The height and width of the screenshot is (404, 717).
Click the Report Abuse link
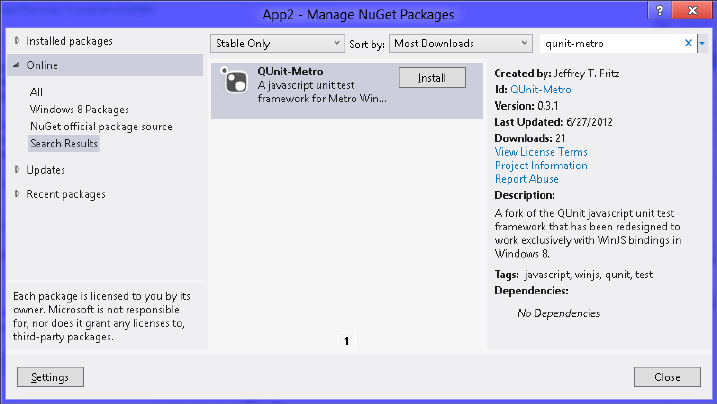pyautogui.click(x=526, y=179)
